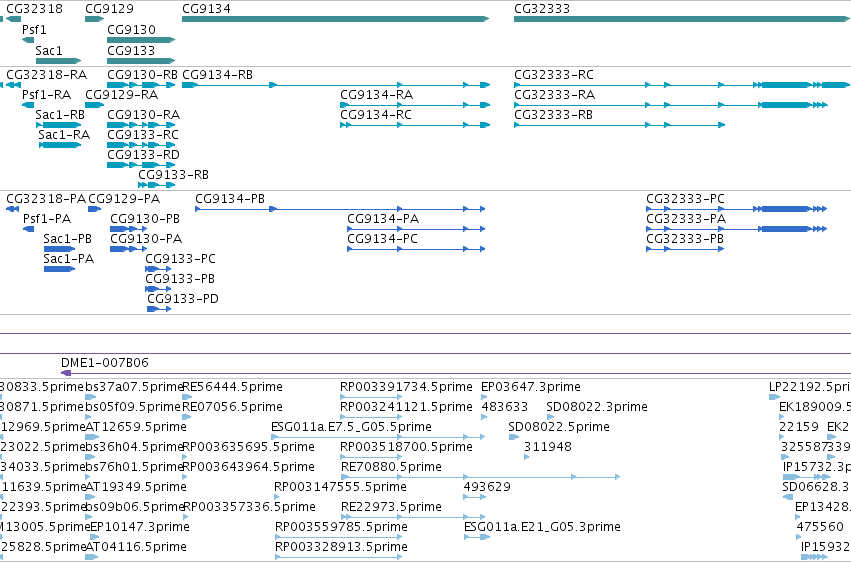Click the CG9129 gene label
851x562 pixels.
click(109, 9)
